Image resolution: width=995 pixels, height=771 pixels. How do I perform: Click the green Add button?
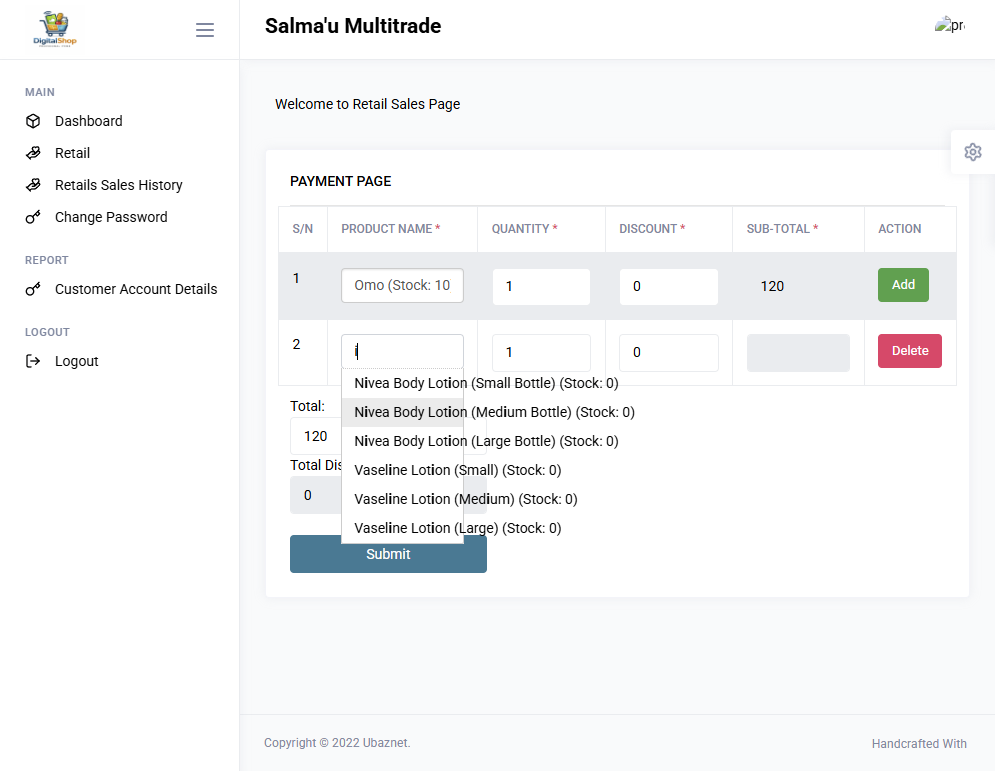[903, 285]
